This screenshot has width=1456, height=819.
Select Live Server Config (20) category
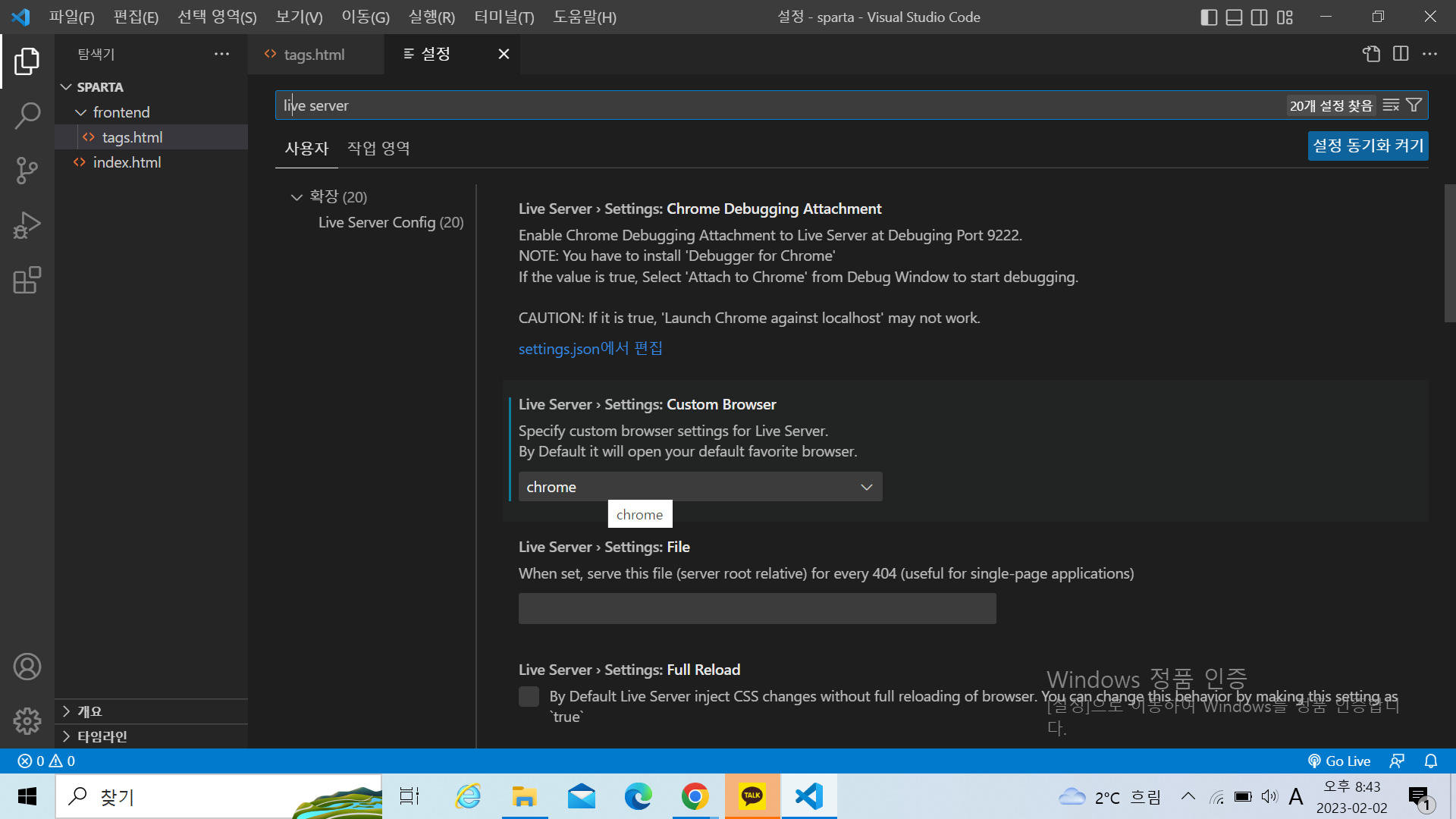(391, 222)
